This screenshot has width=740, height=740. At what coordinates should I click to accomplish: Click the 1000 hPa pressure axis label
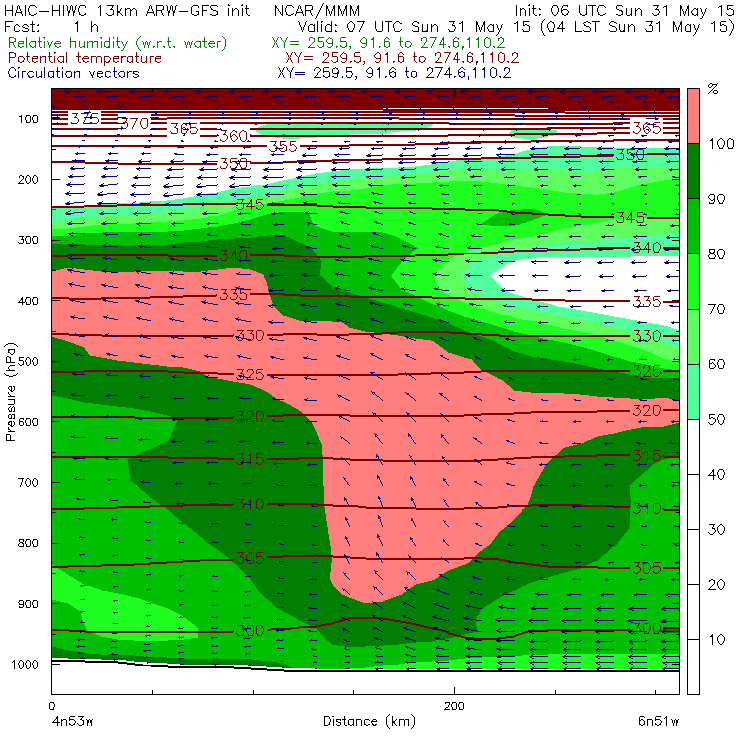click(x=25, y=664)
